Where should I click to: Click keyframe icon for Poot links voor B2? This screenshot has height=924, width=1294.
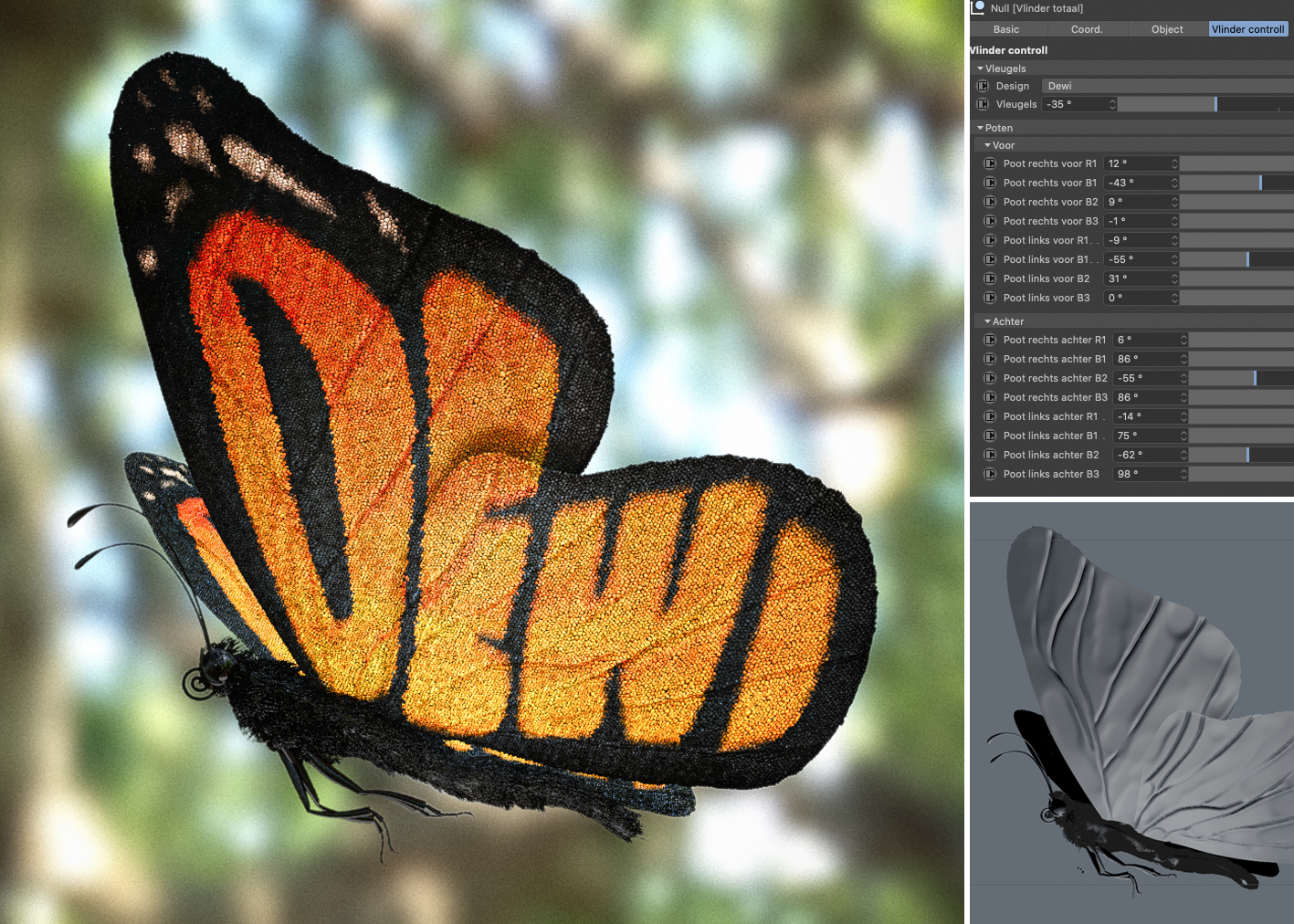pyautogui.click(x=990, y=278)
